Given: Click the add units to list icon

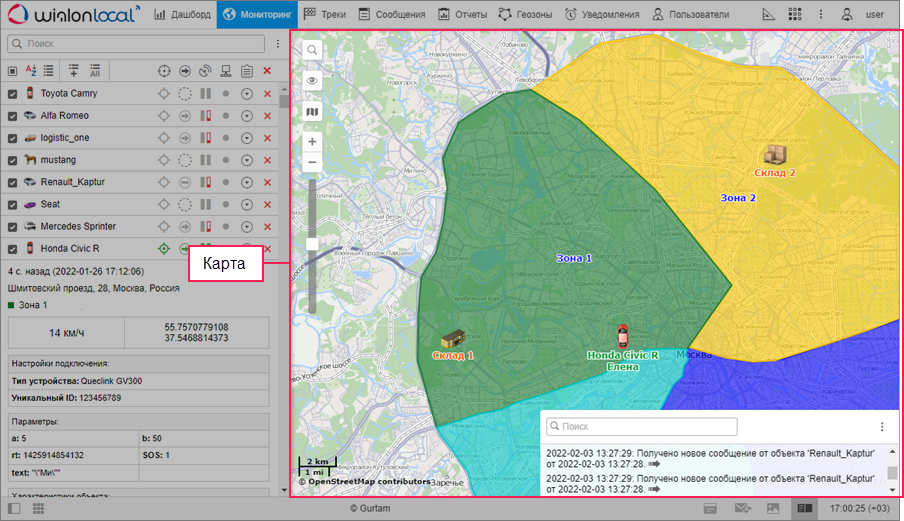Looking at the screenshot, I should coord(74,71).
